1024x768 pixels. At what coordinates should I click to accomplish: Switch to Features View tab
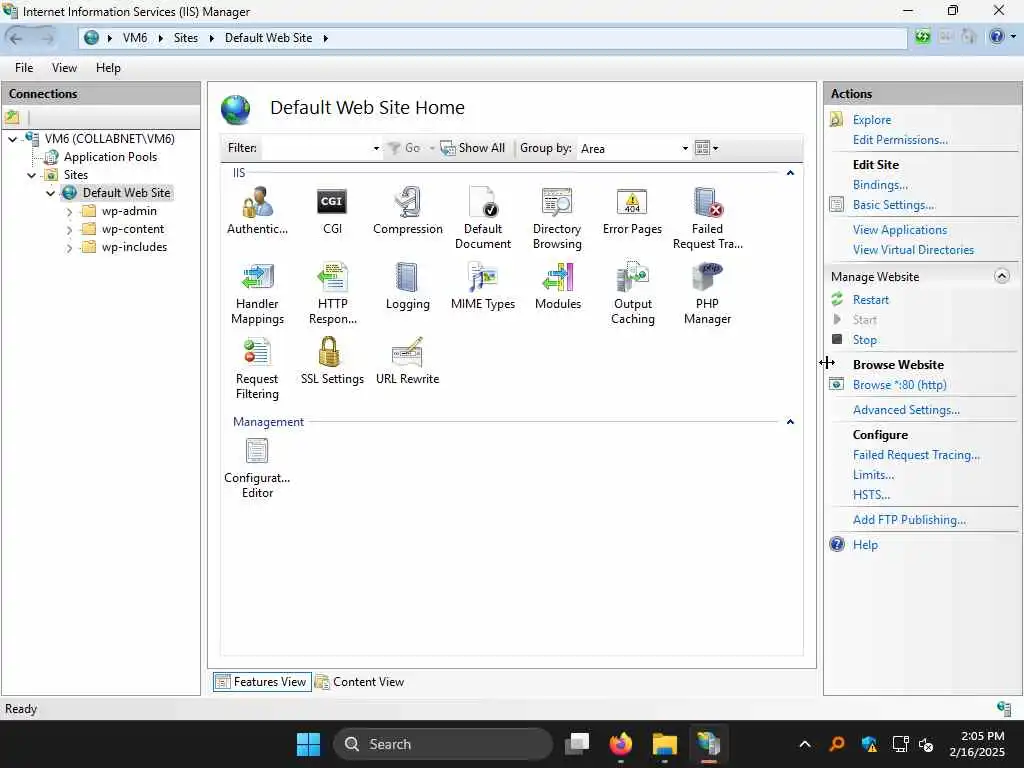click(262, 682)
